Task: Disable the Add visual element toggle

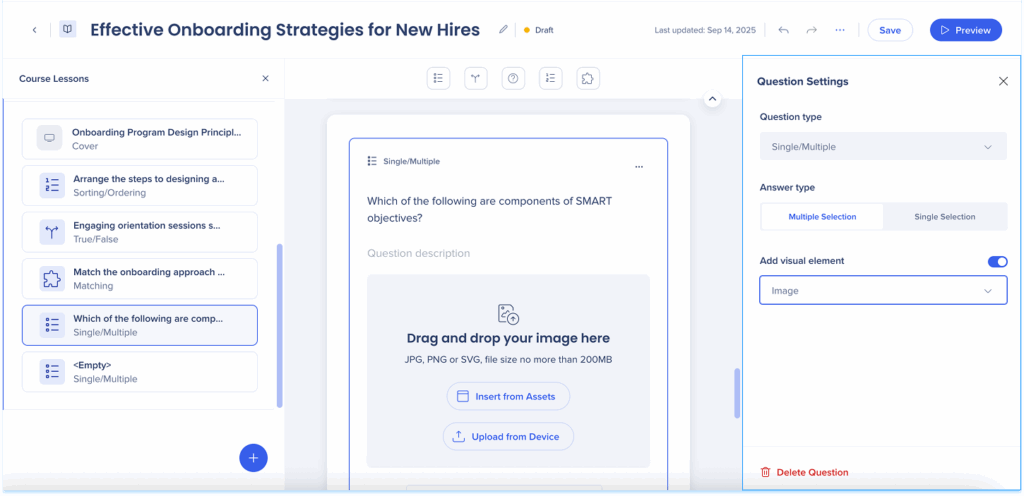Action: pos(997,261)
